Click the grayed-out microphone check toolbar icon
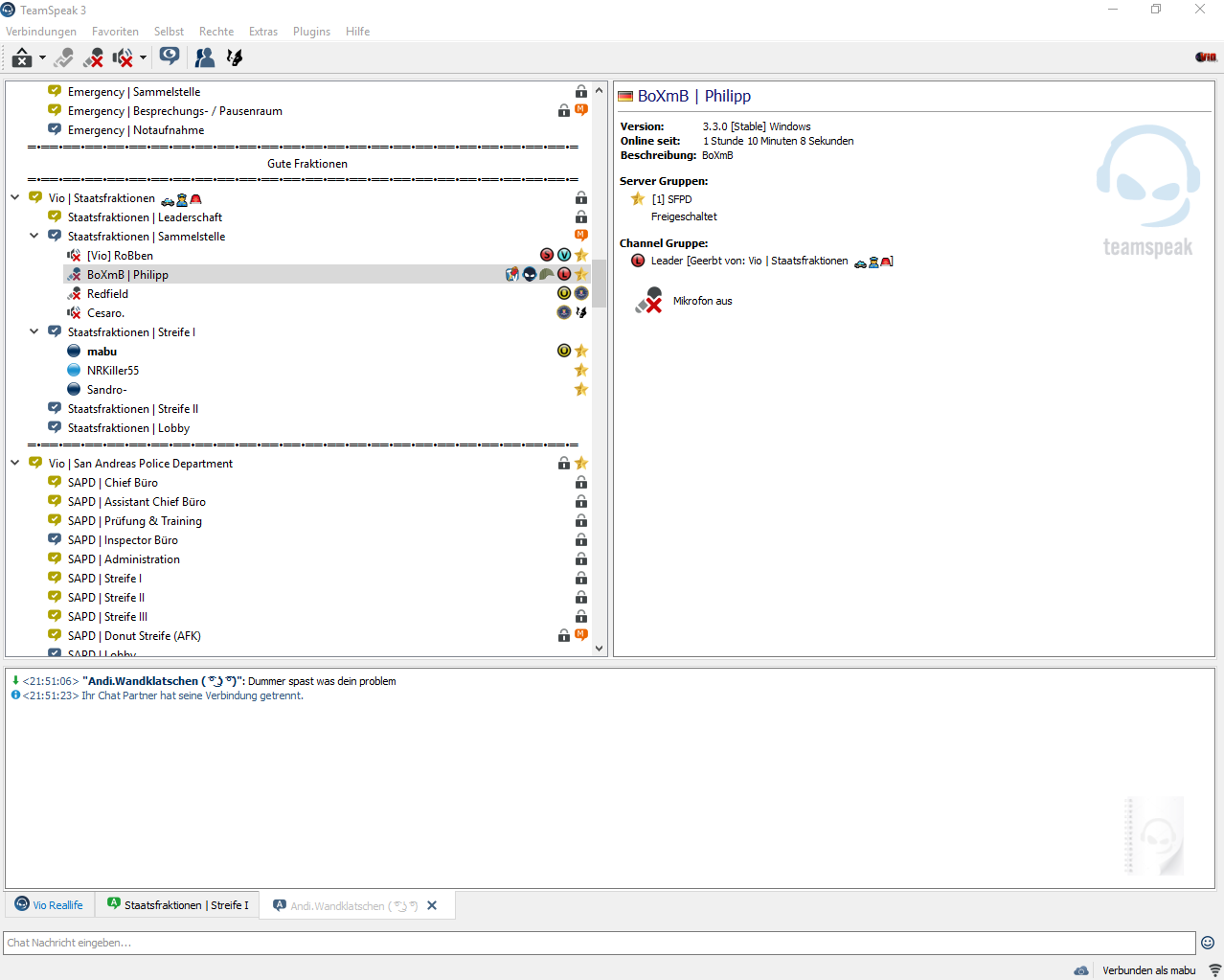Image resolution: width=1224 pixels, height=980 pixels. pos(63,58)
